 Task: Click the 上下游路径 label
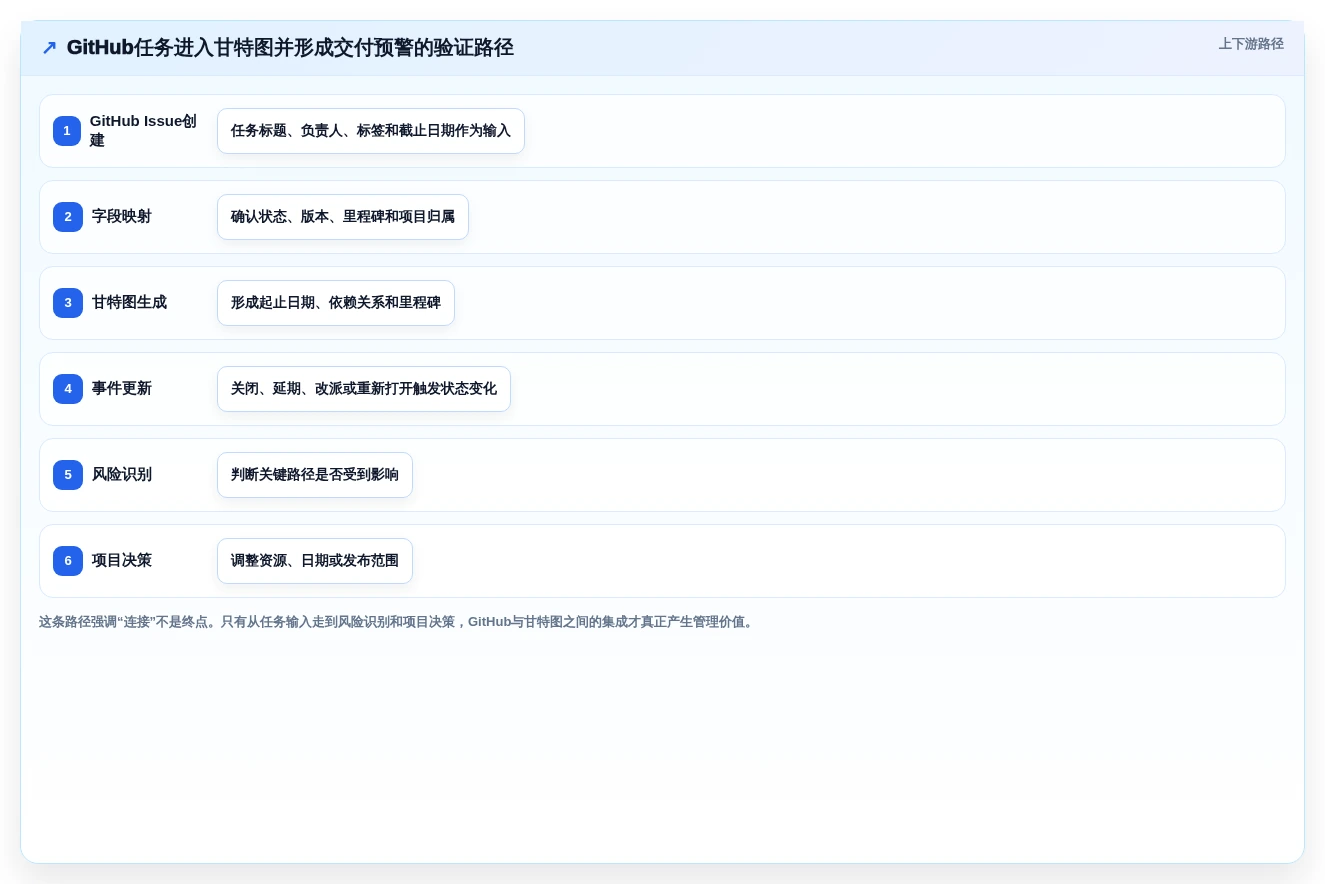click(1251, 44)
